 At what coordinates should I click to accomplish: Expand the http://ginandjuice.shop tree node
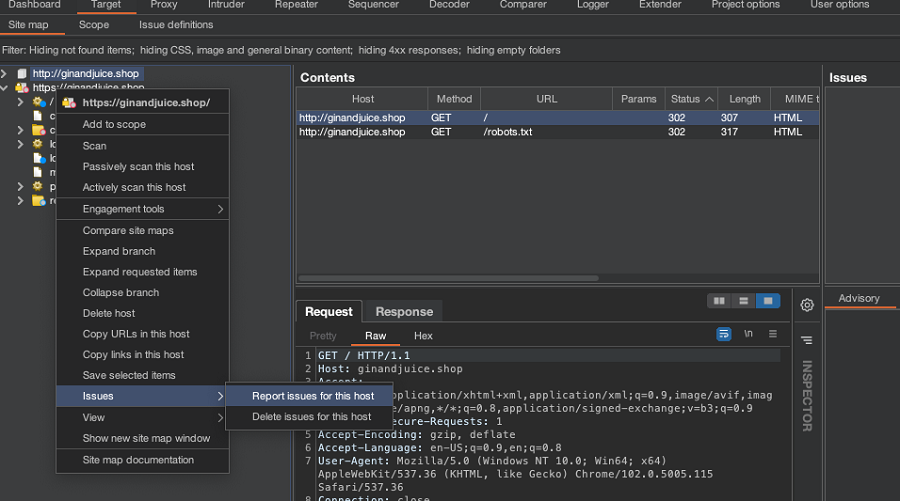tap(6, 73)
